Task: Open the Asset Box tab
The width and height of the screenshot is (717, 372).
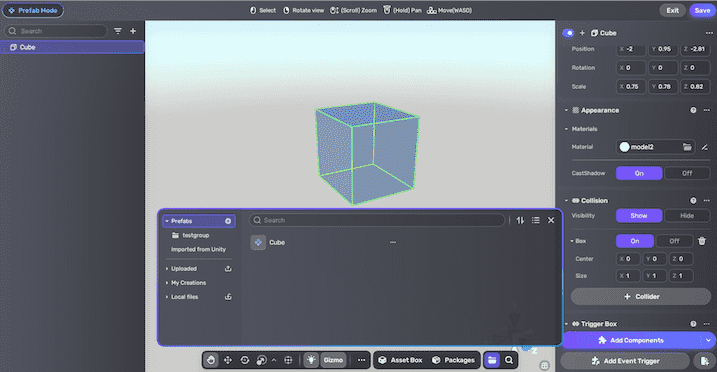Action: coord(401,360)
